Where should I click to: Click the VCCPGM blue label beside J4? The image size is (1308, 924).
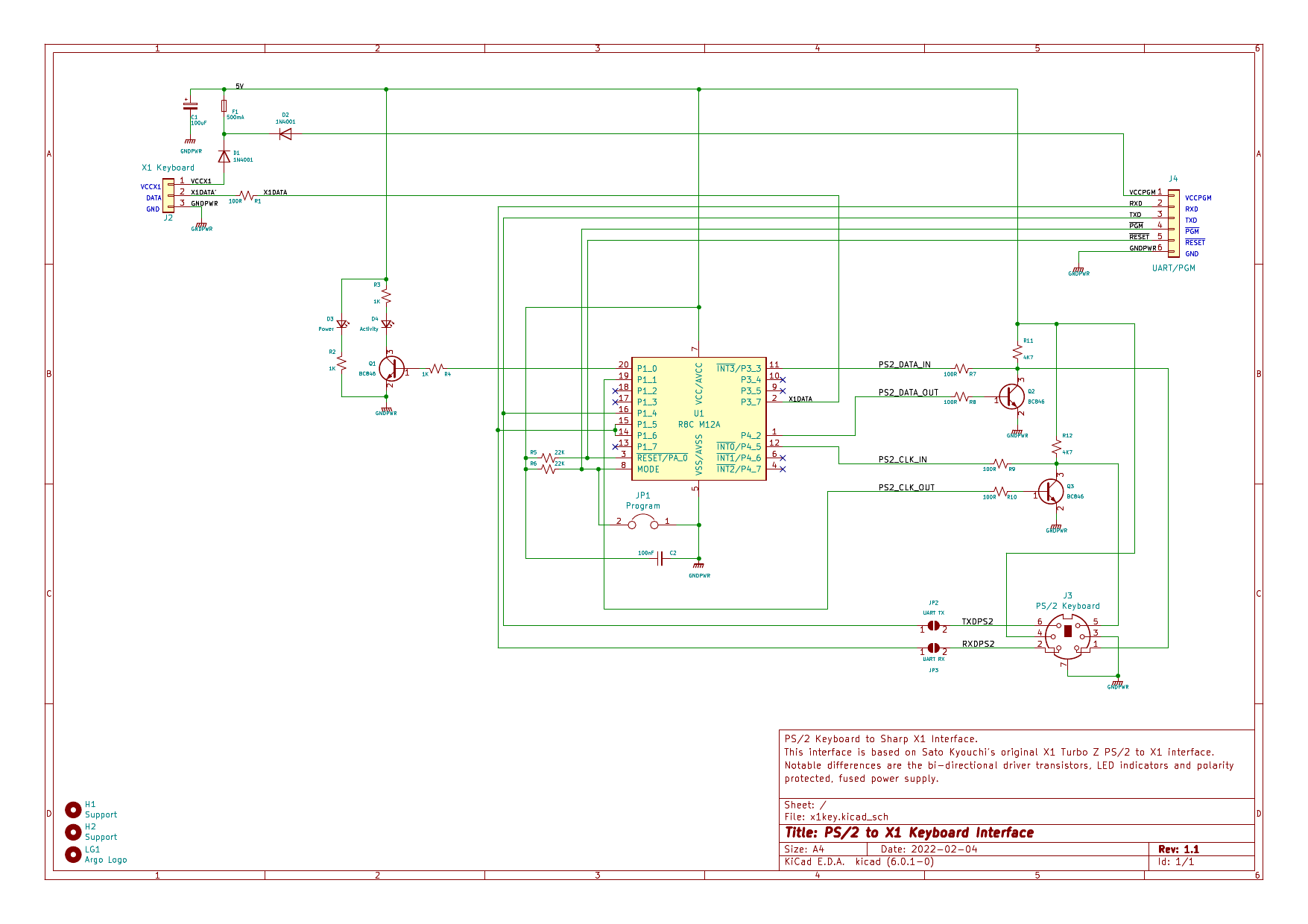[x=1198, y=198]
